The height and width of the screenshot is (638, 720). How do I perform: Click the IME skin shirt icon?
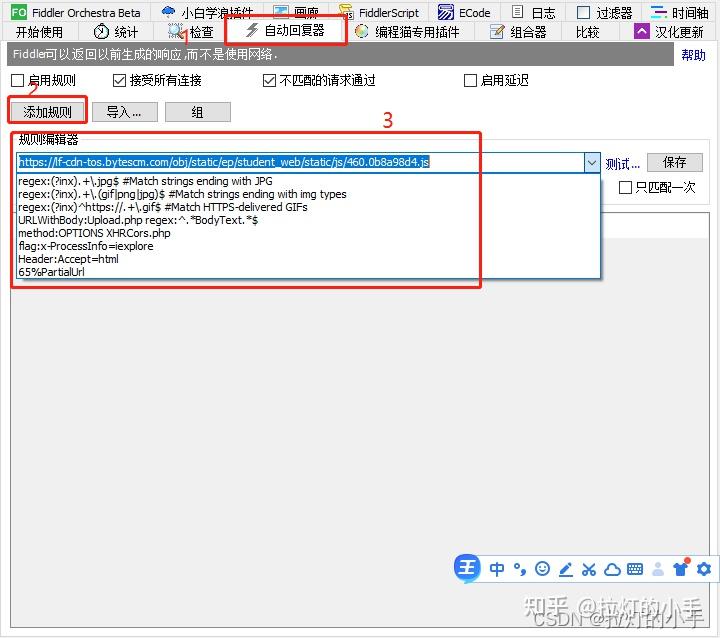[x=681, y=569]
